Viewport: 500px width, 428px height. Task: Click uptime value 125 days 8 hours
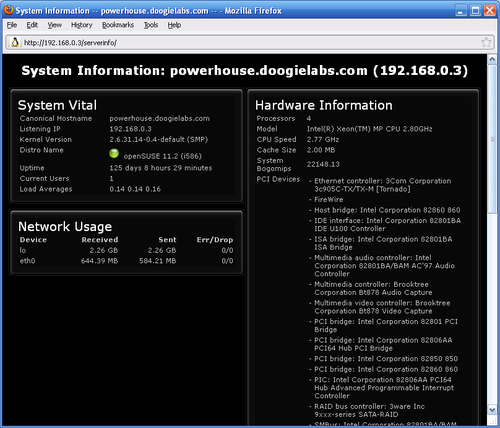click(161, 168)
